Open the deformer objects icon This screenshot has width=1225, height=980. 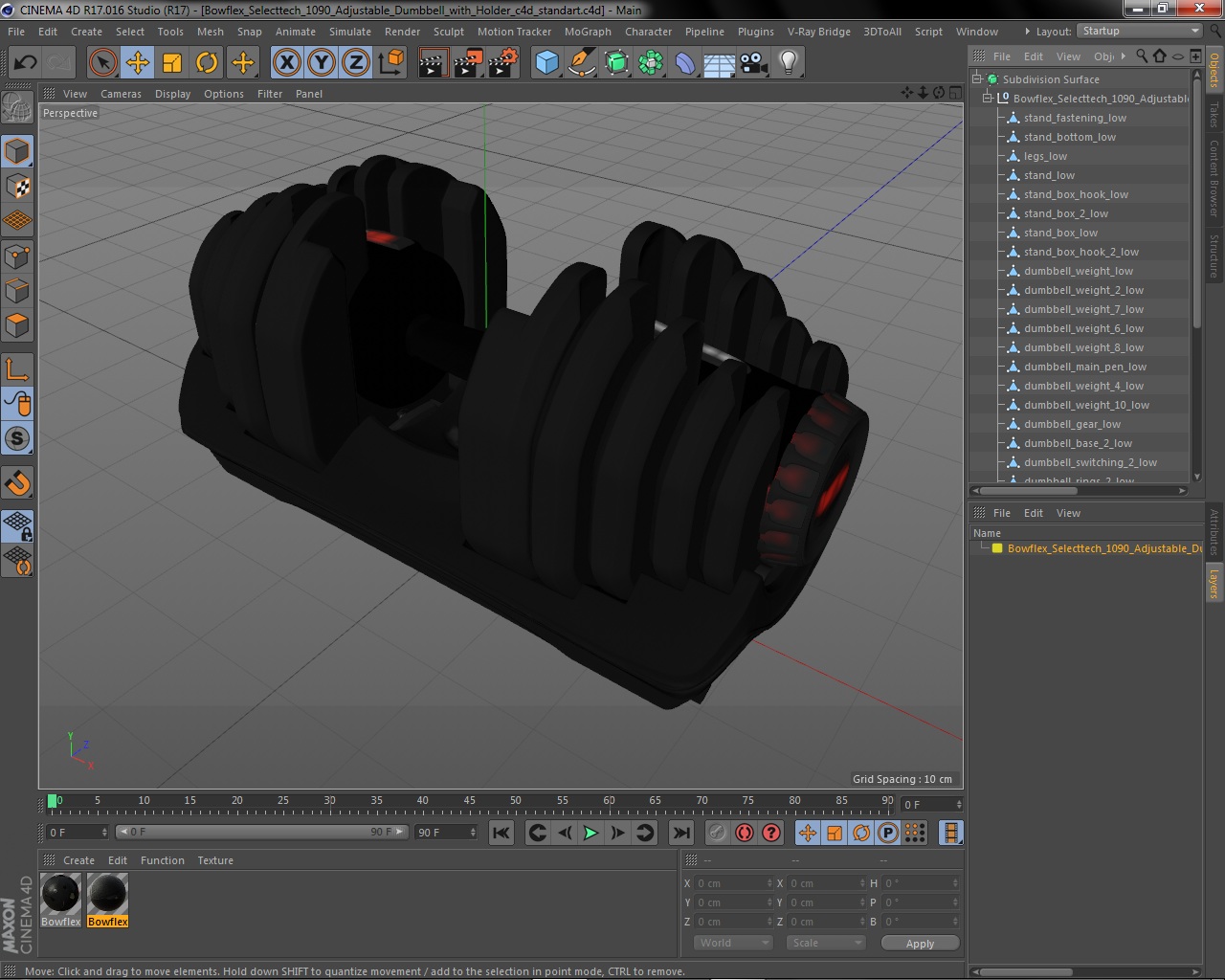[x=685, y=63]
